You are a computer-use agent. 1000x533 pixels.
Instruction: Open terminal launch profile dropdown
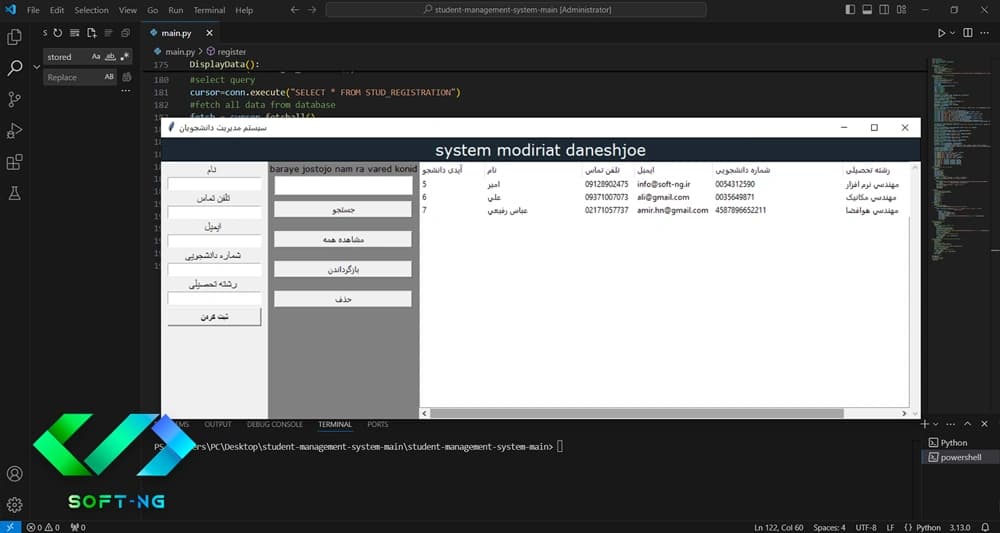coord(936,424)
